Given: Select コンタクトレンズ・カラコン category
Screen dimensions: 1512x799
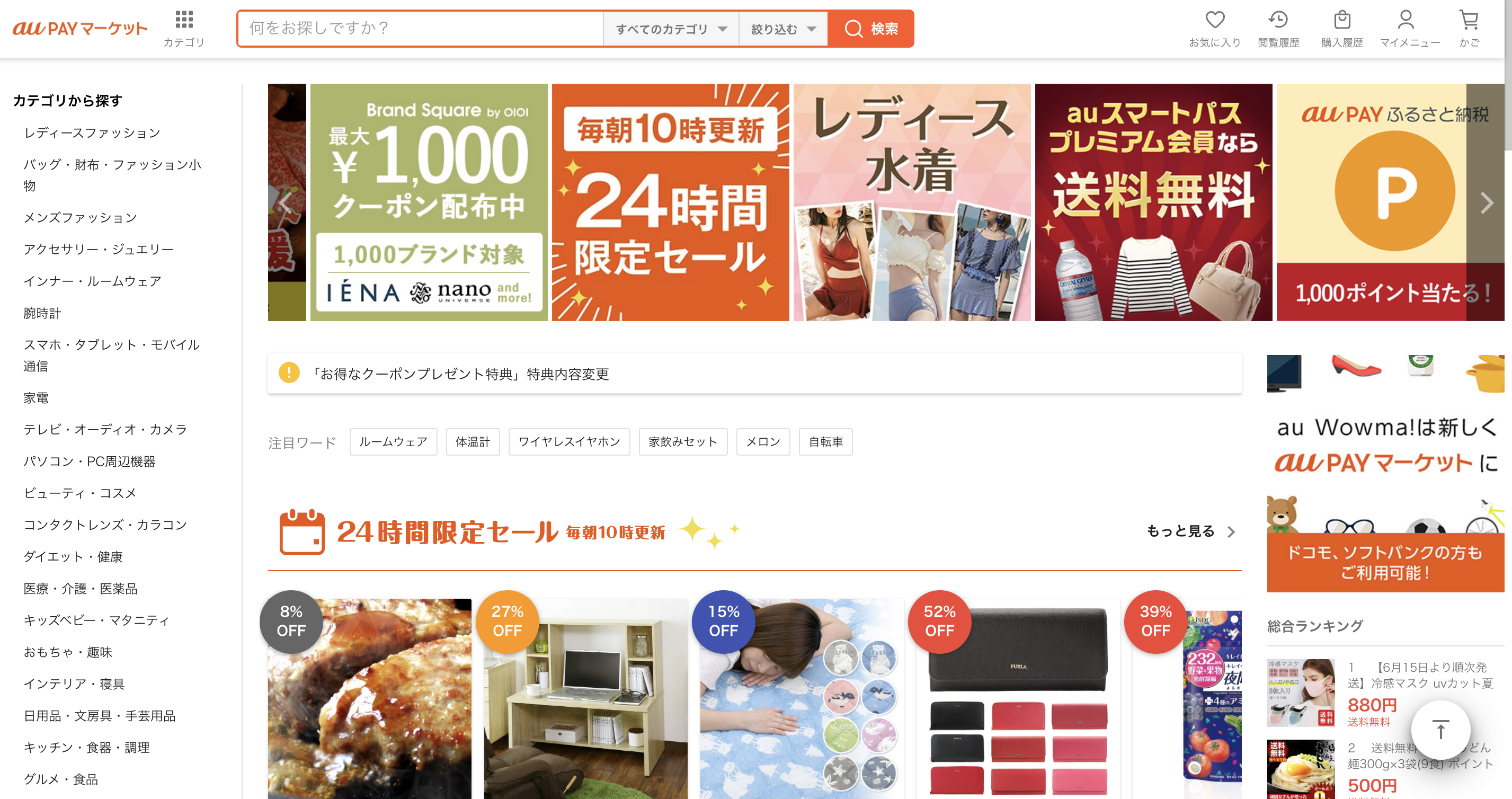Looking at the screenshot, I should tap(105, 524).
